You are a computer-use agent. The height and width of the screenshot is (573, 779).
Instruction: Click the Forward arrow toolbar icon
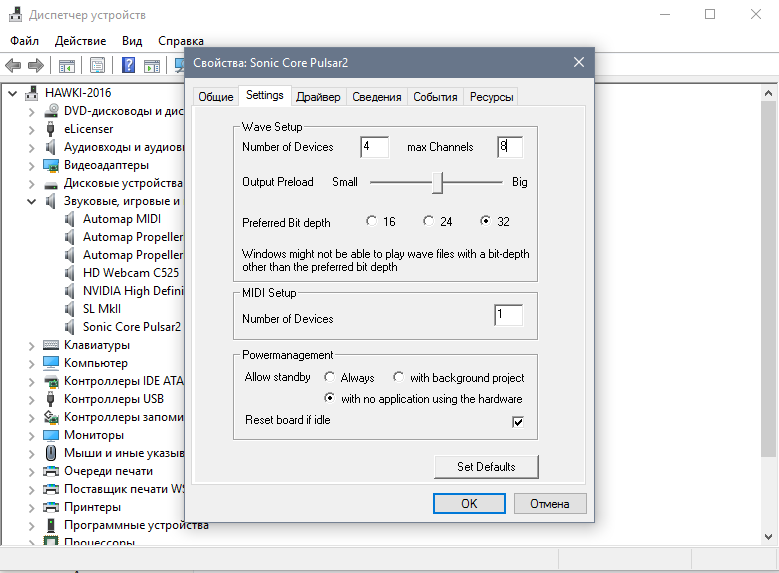point(36,65)
